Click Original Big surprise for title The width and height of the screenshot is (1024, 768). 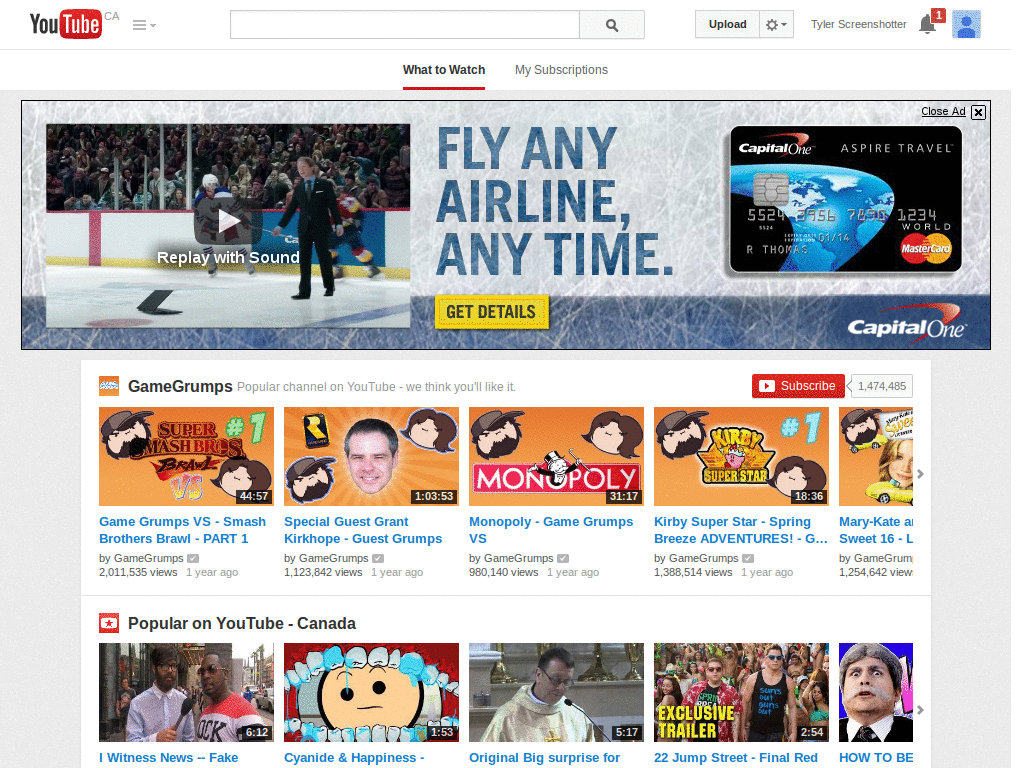(x=545, y=758)
